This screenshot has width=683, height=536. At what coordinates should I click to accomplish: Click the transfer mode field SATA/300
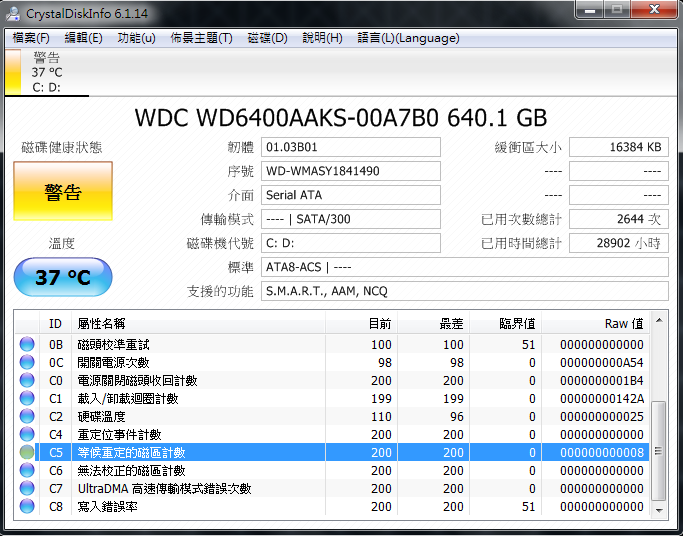(x=351, y=219)
